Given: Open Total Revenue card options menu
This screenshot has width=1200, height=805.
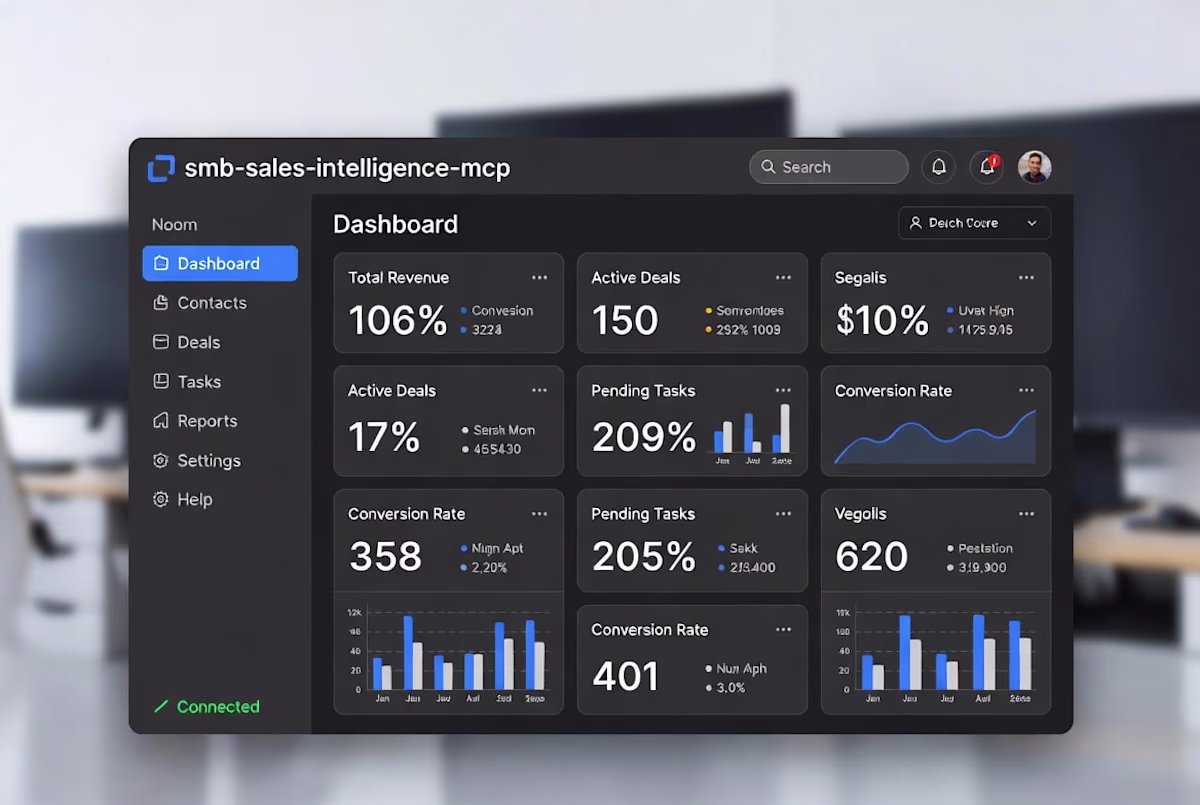Looking at the screenshot, I should (x=540, y=278).
